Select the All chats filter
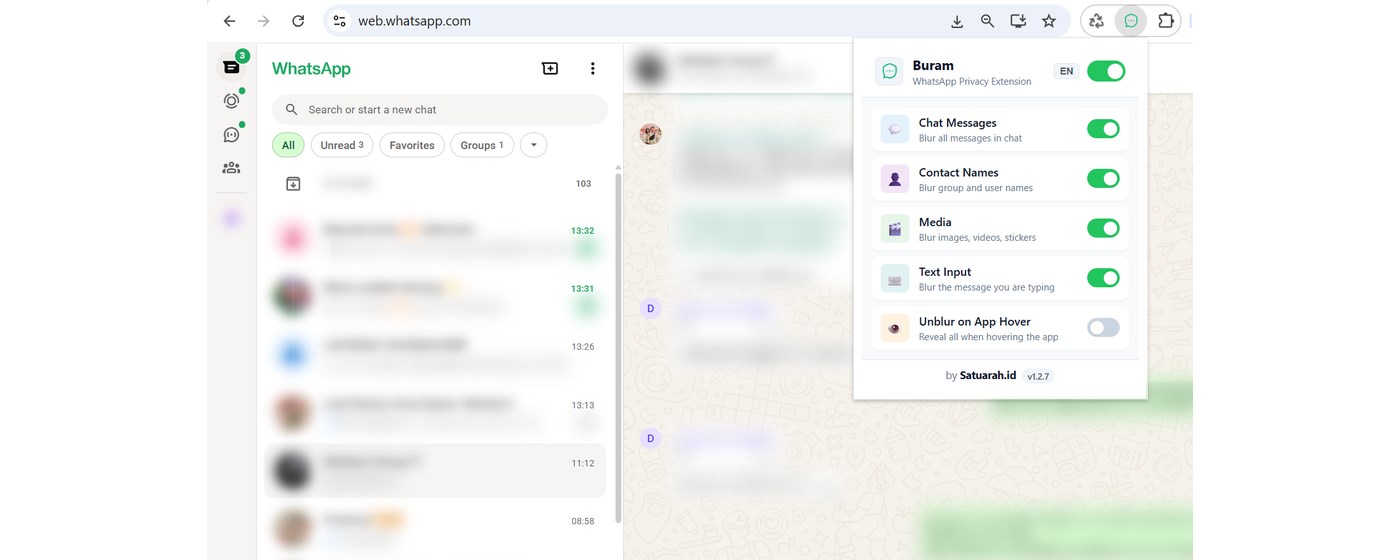 click(288, 145)
